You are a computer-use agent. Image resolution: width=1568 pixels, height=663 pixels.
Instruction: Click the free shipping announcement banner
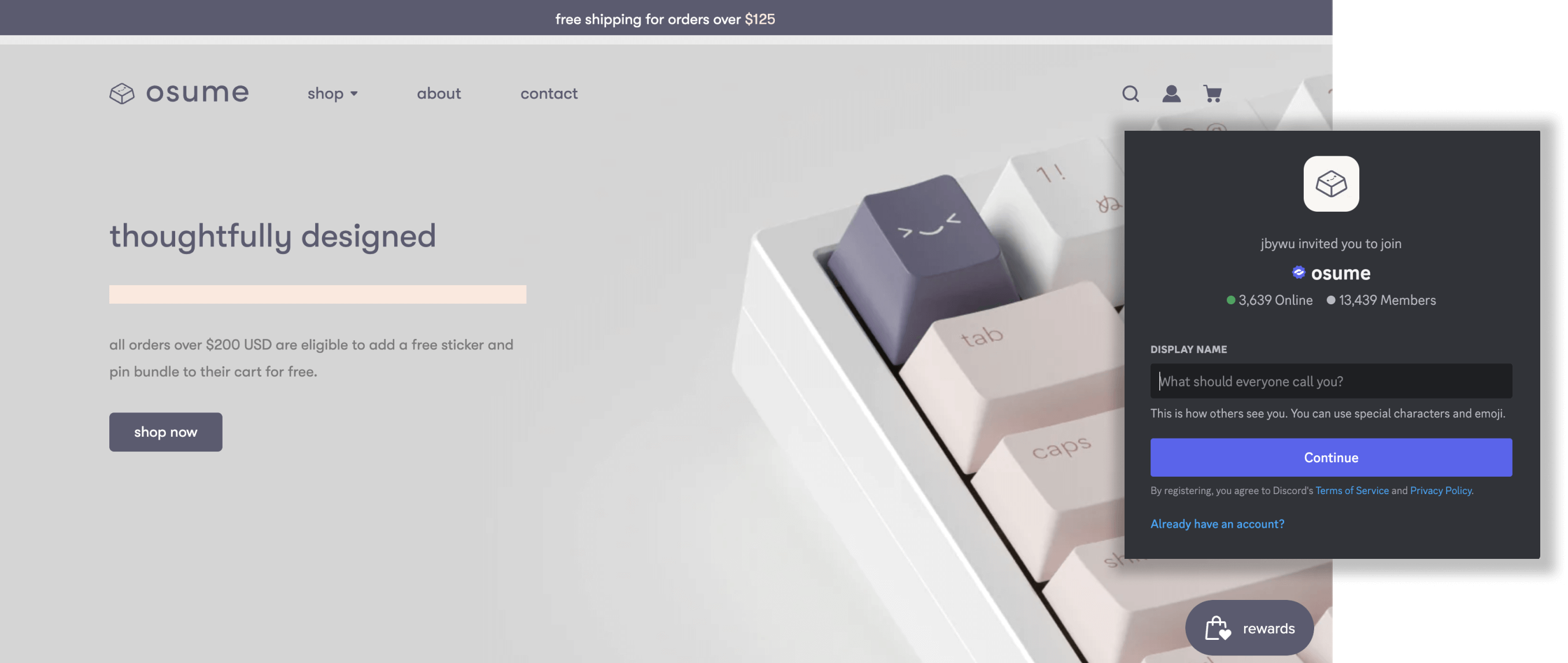664,17
